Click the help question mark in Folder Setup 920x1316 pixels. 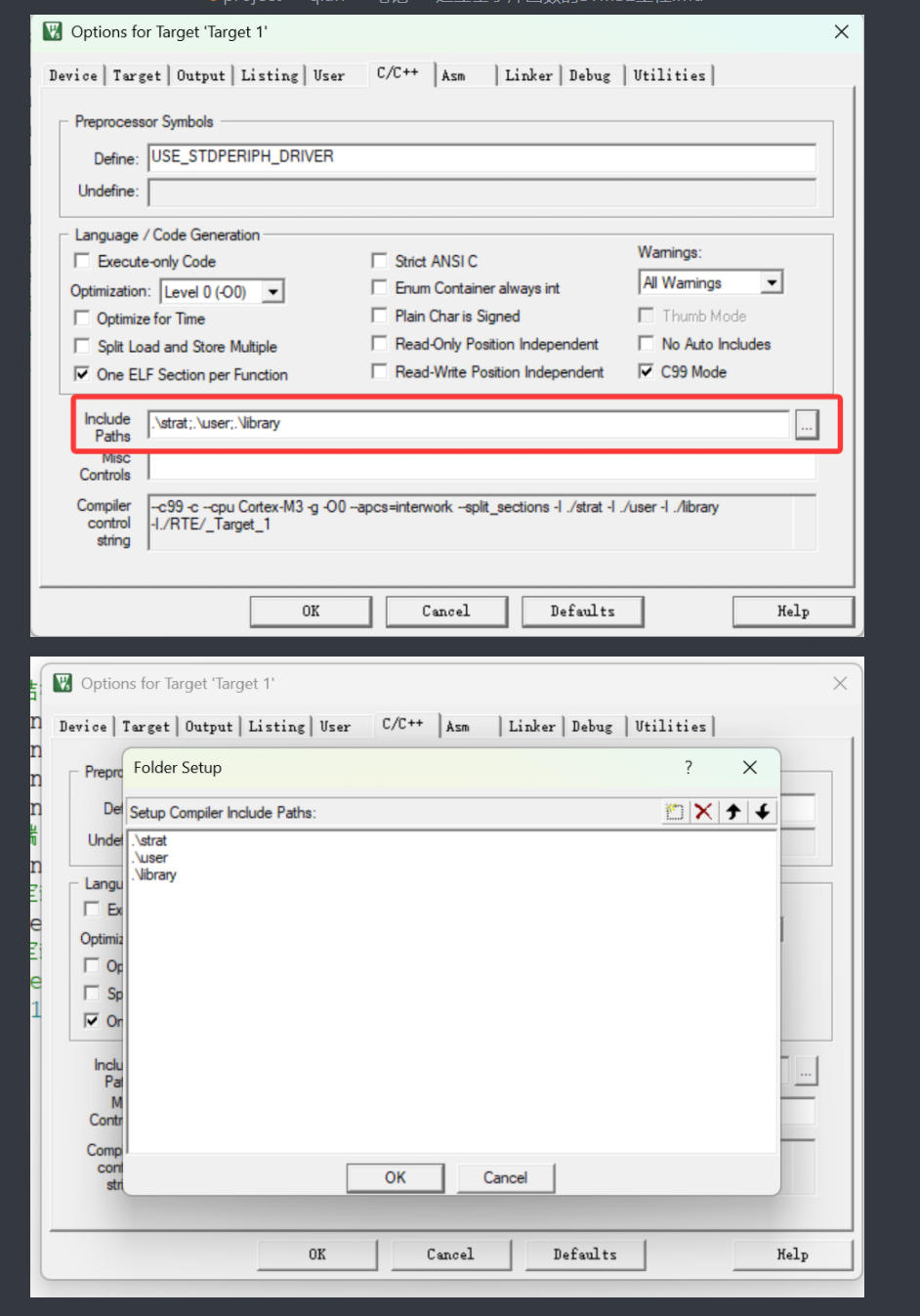[x=689, y=768]
